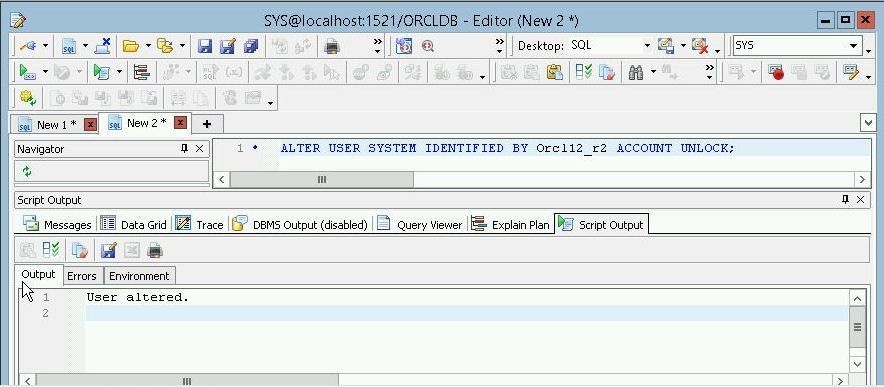884x387 pixels.
Task: Click the output horizontal scrollbar thumb
Action: tap(188, 381)
